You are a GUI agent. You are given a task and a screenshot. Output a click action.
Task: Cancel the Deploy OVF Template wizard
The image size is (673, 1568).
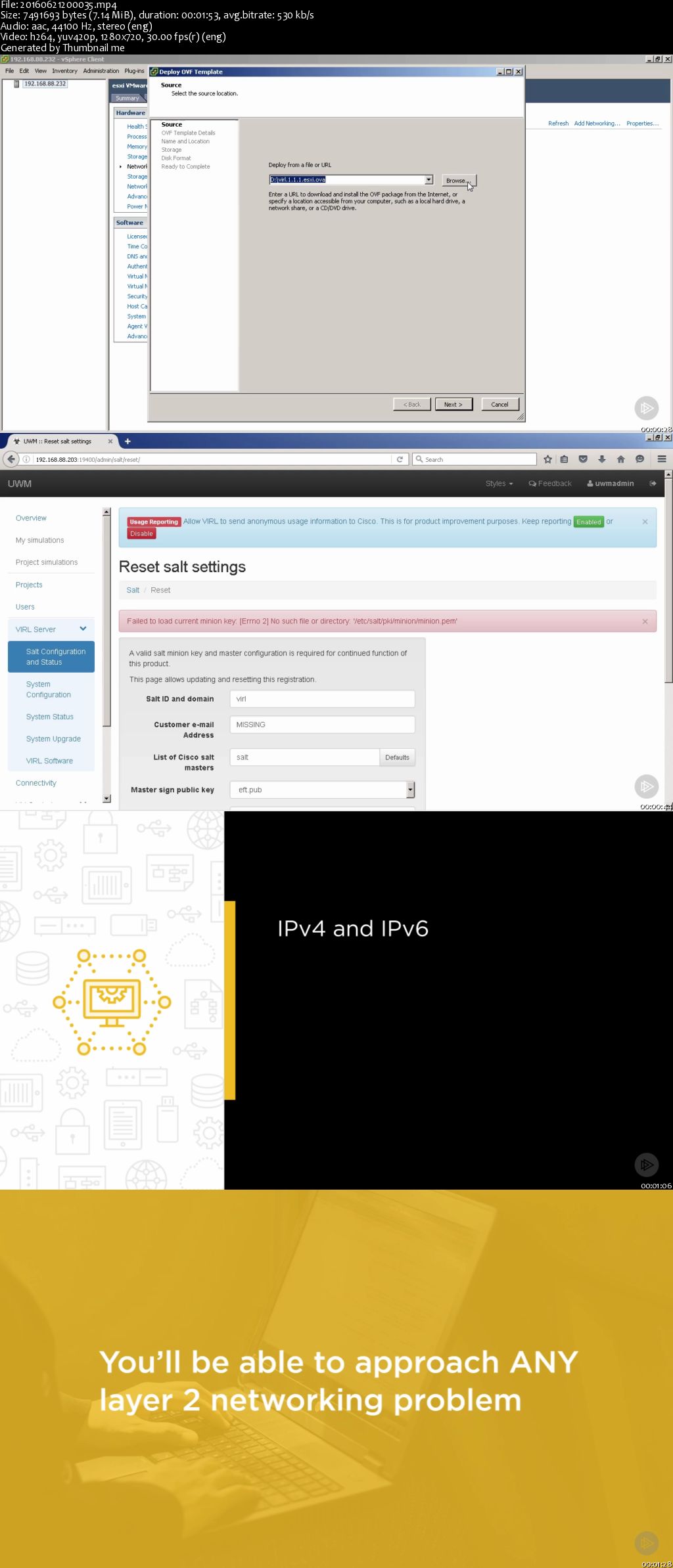499,405
